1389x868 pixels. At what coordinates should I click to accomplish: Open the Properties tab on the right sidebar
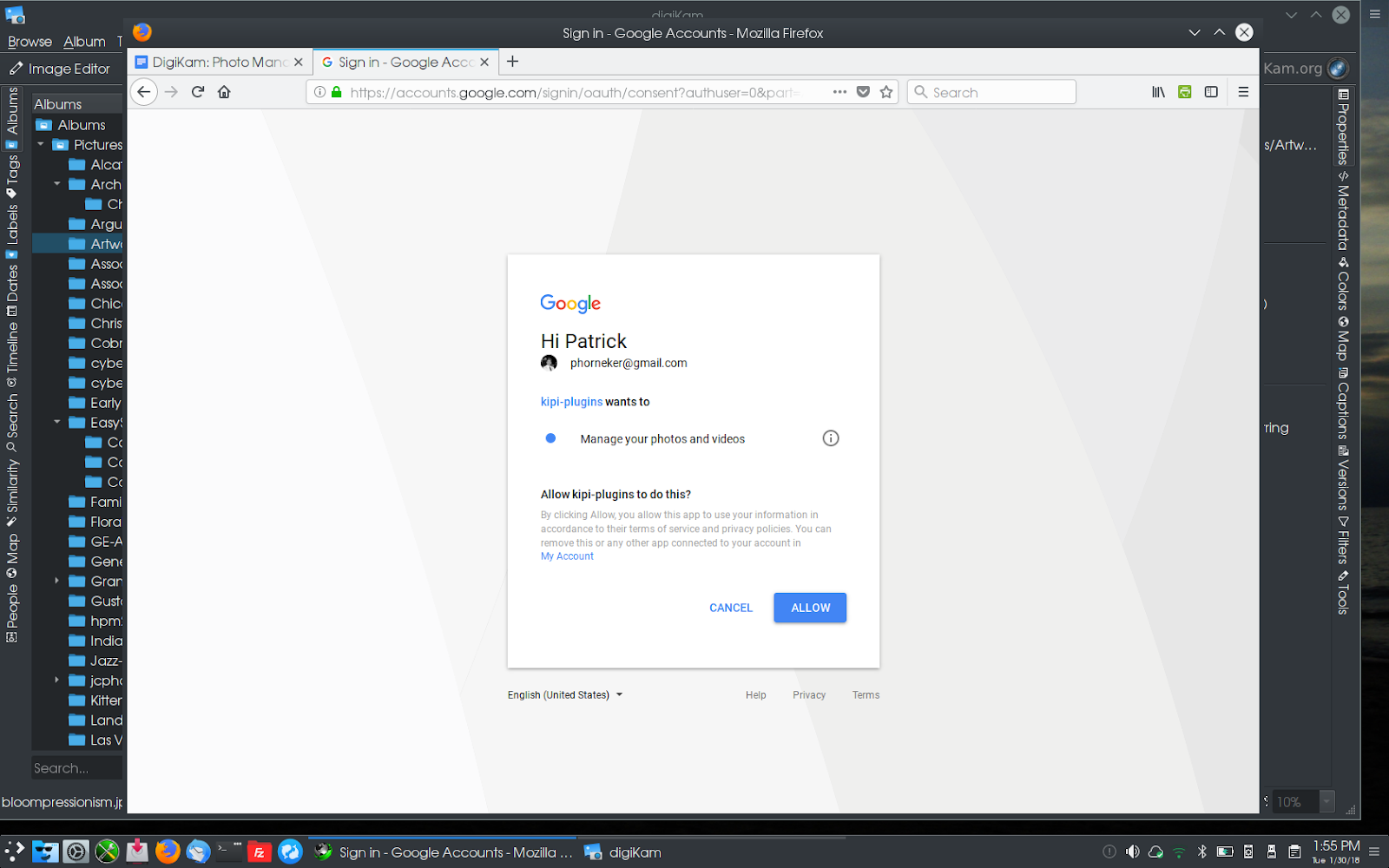click(1343, 126)
